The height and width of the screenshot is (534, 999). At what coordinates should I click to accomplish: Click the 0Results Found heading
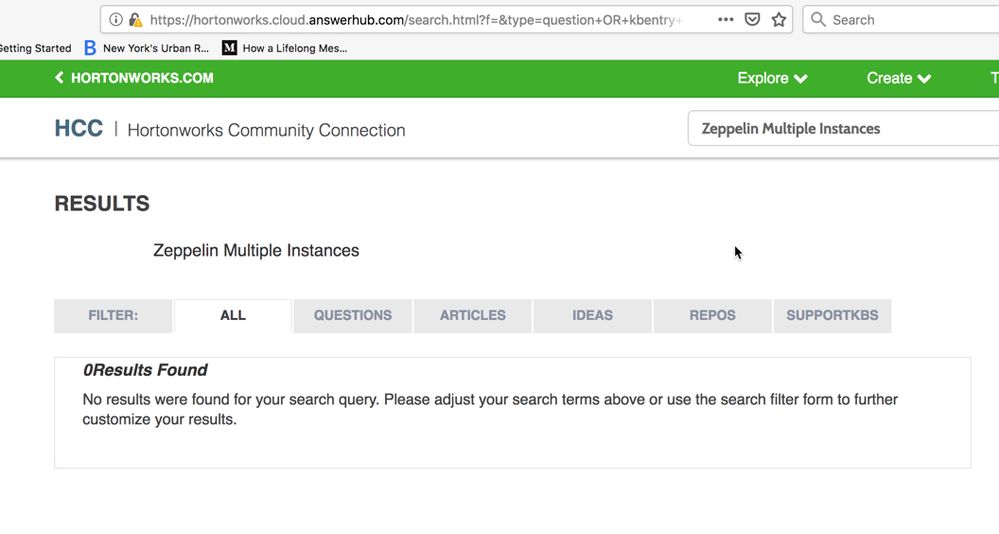(x=145, y=370)
